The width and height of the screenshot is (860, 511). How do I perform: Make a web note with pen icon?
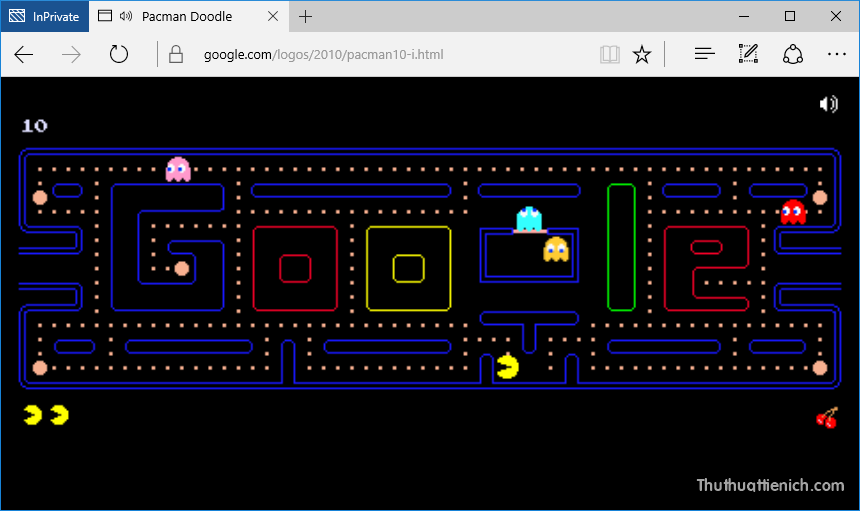click(748, 54)
